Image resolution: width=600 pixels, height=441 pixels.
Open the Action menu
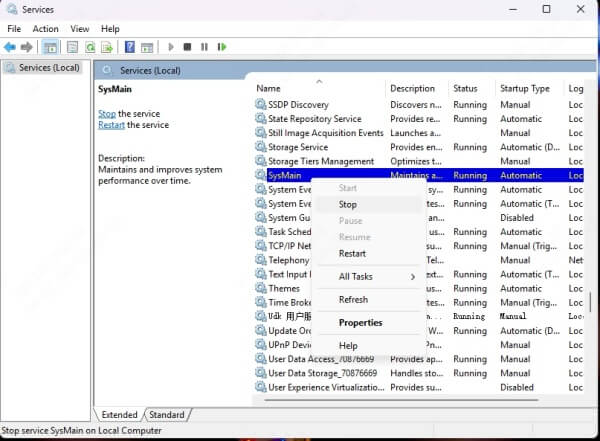pyautogui.click(x=46, y=29)
